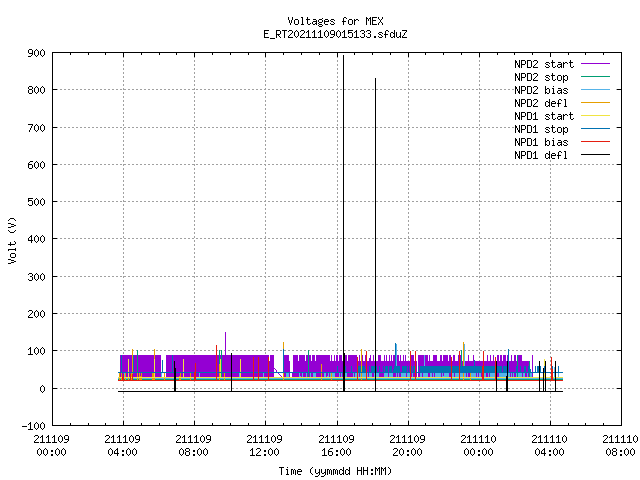
Task: Click the orange line sample beside NPD2 defl
Action: (596, 103)
